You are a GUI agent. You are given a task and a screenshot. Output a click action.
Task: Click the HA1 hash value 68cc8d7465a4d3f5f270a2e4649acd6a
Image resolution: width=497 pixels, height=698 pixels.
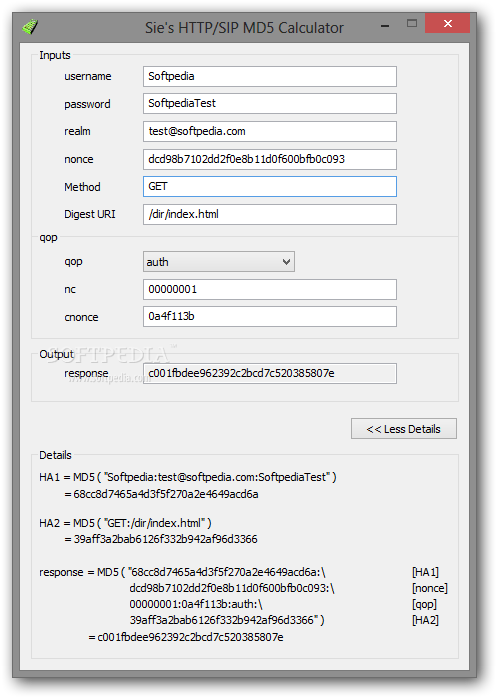[166, 494]
